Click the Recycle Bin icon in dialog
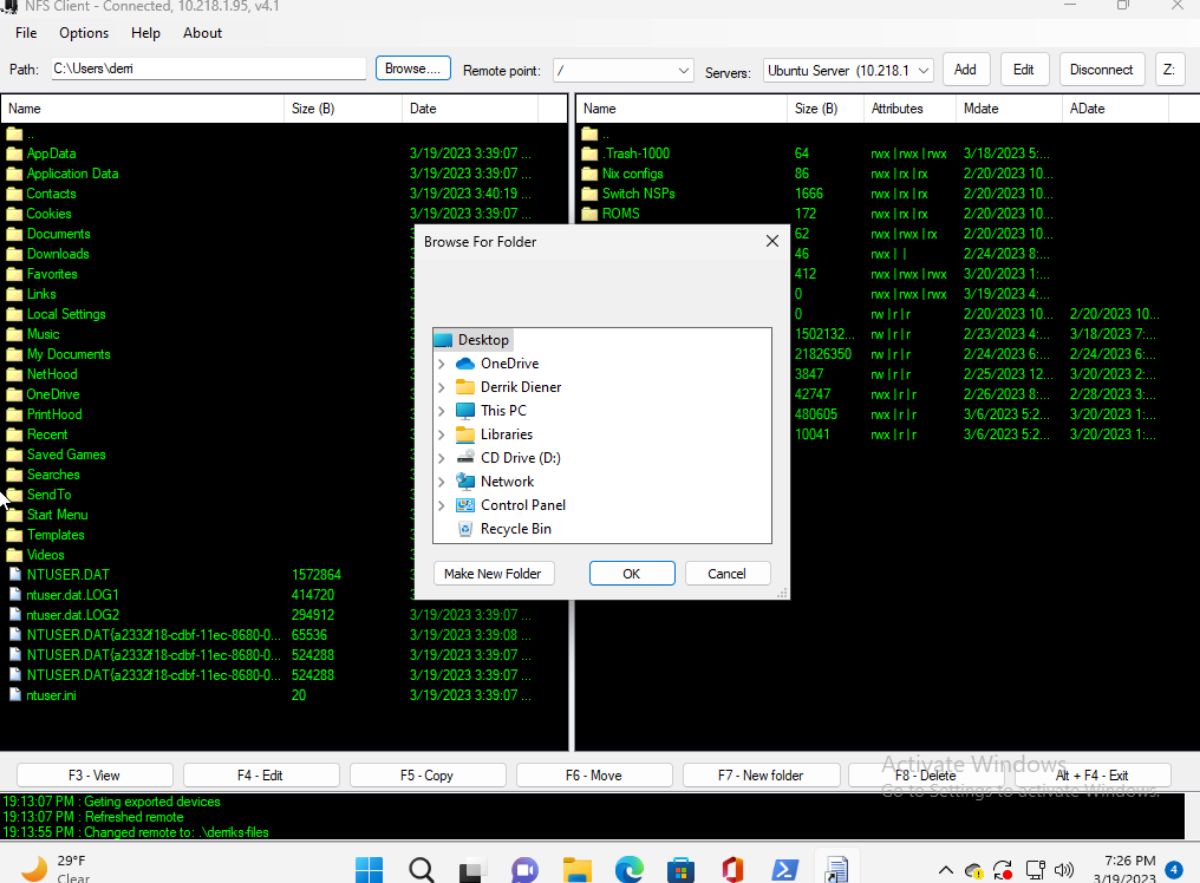 tap(465, 529)
